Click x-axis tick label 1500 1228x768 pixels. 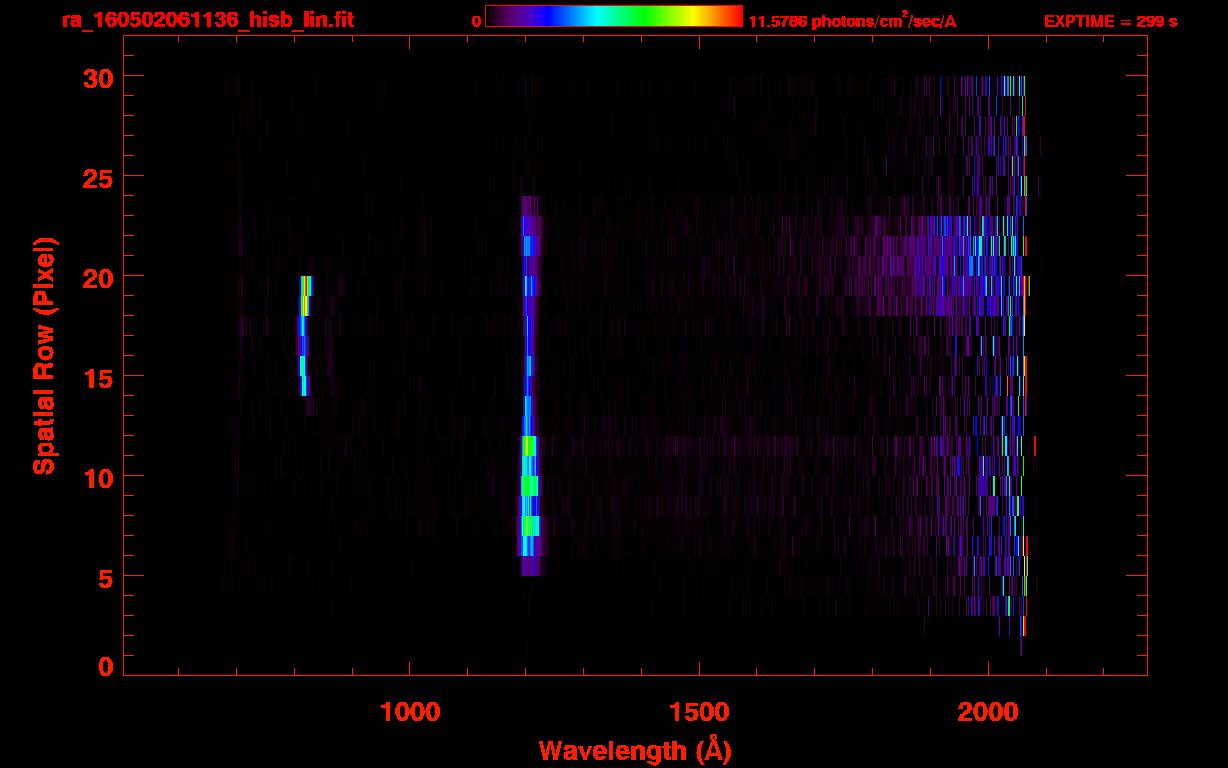[699, 712]
